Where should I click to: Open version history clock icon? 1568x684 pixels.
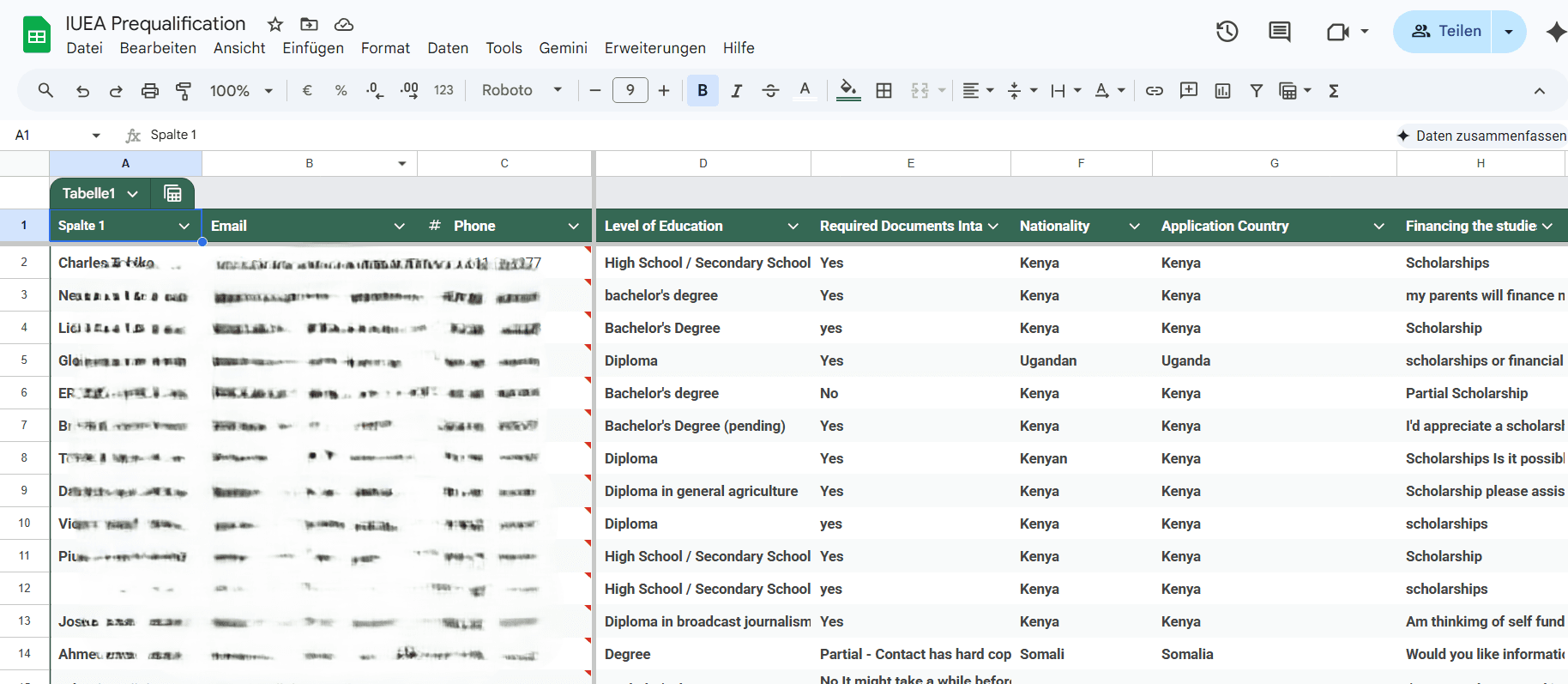tap(1227, 32)
